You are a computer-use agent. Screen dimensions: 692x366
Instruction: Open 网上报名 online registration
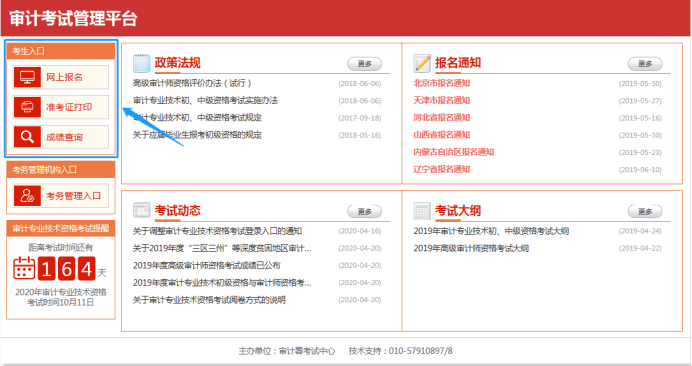point(61,77)
